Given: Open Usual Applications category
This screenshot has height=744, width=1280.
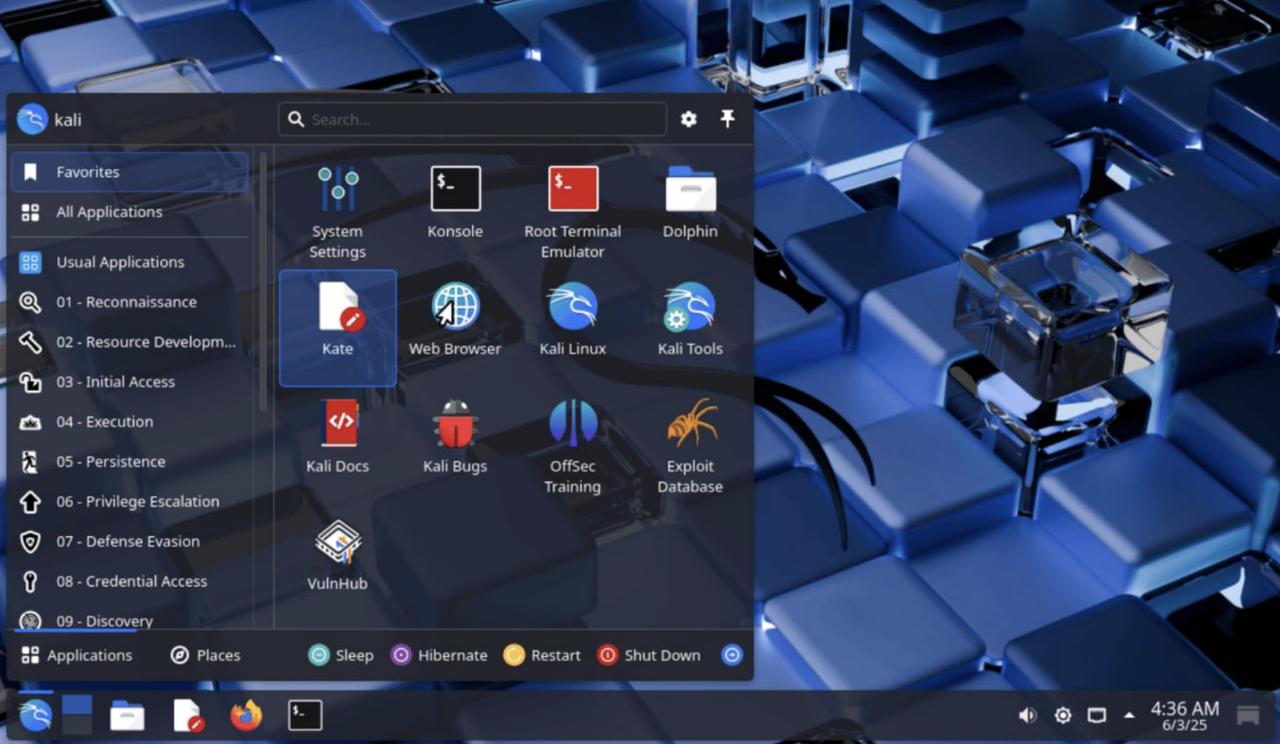Looking at the screenshot, I should (130, 262).
